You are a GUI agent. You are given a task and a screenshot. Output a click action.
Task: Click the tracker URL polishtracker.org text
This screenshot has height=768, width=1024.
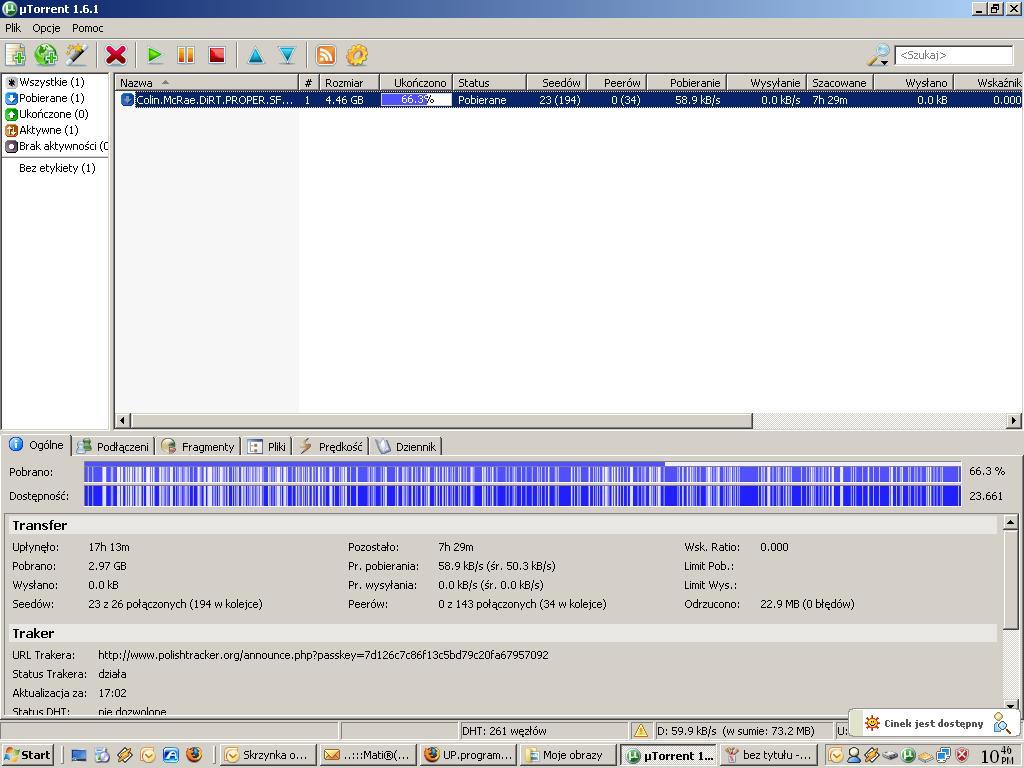pos(323,655)
